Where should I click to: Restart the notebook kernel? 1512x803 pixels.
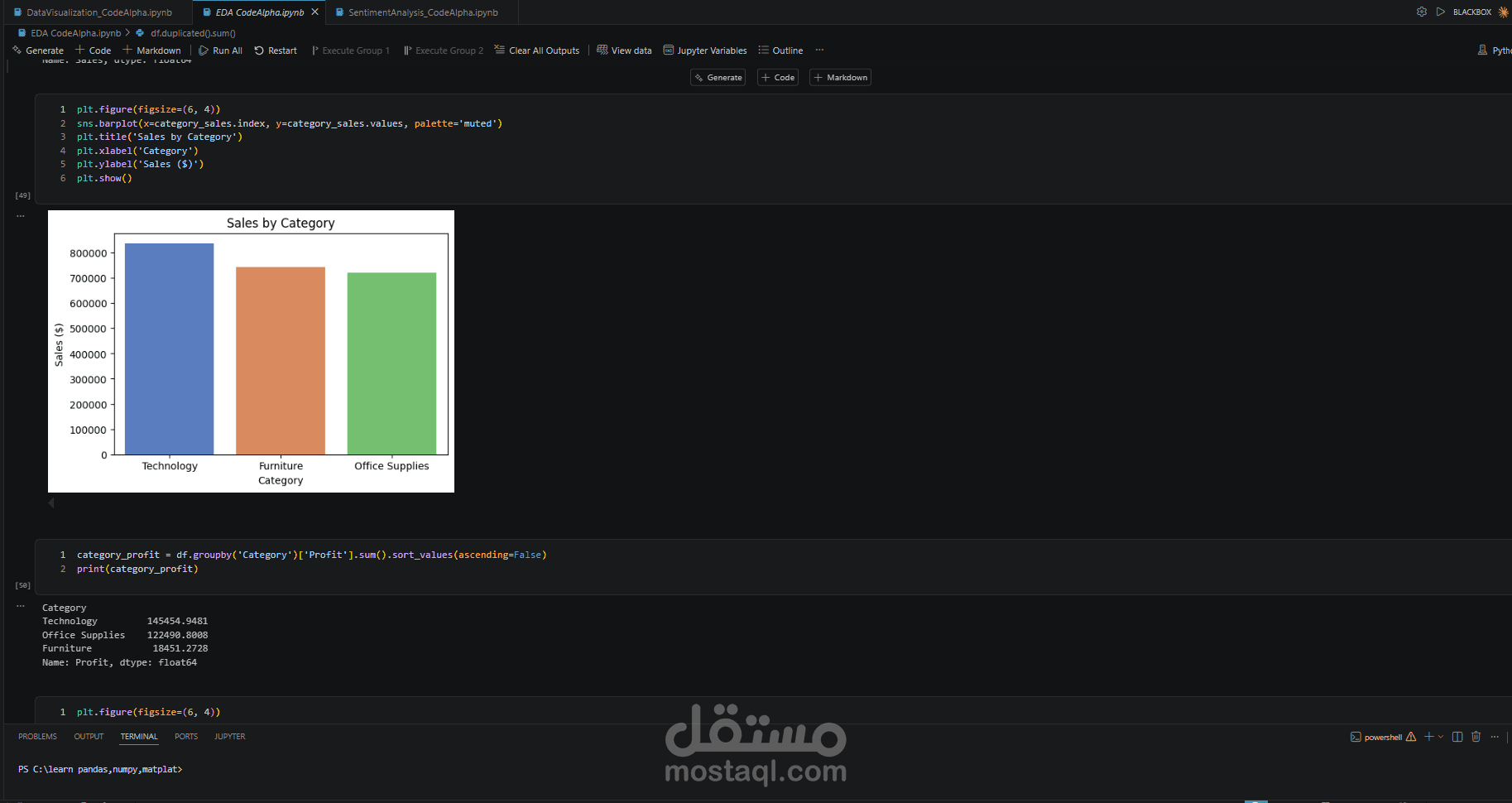(276, 50)
